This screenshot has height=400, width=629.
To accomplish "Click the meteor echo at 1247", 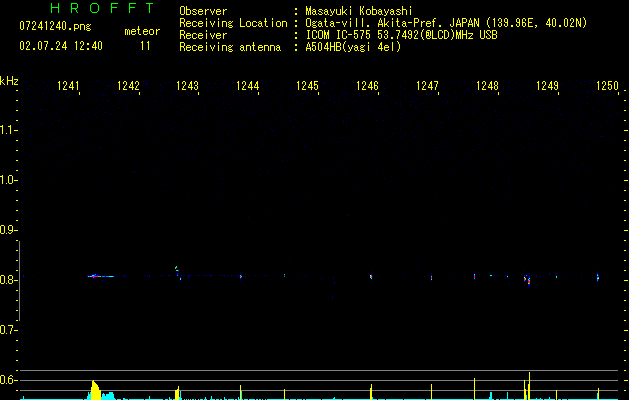I will (431, 277).
